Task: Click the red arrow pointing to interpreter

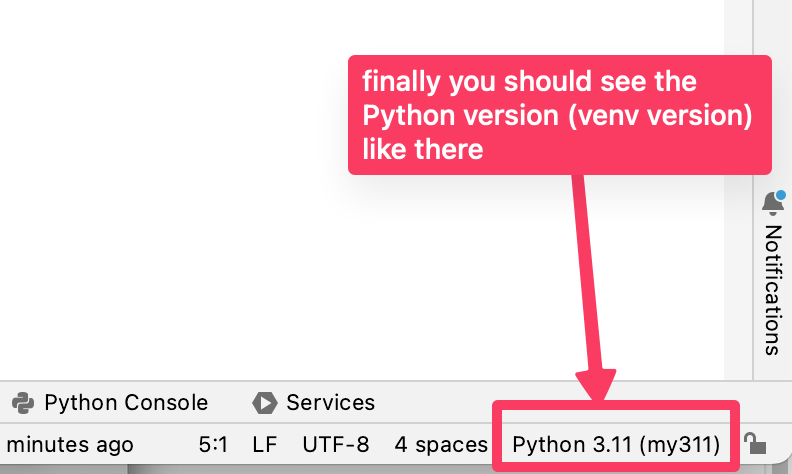Action: click(x=588, y=290)
